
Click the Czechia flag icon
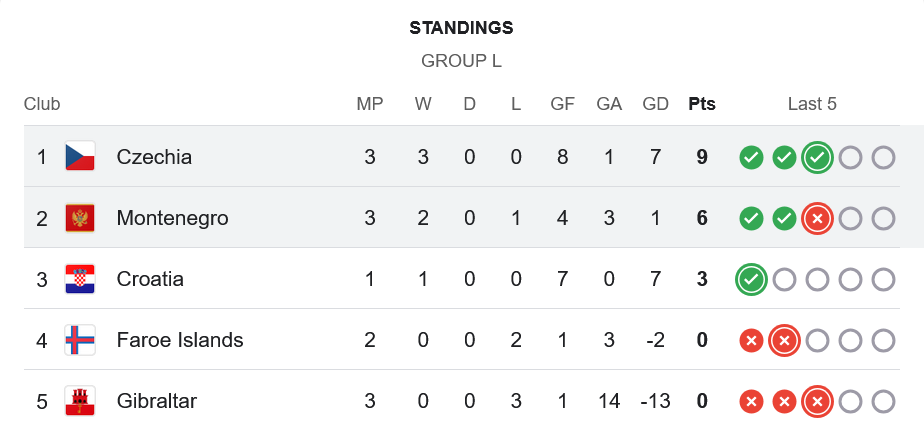pyautogui.click(x=80, y=157)
